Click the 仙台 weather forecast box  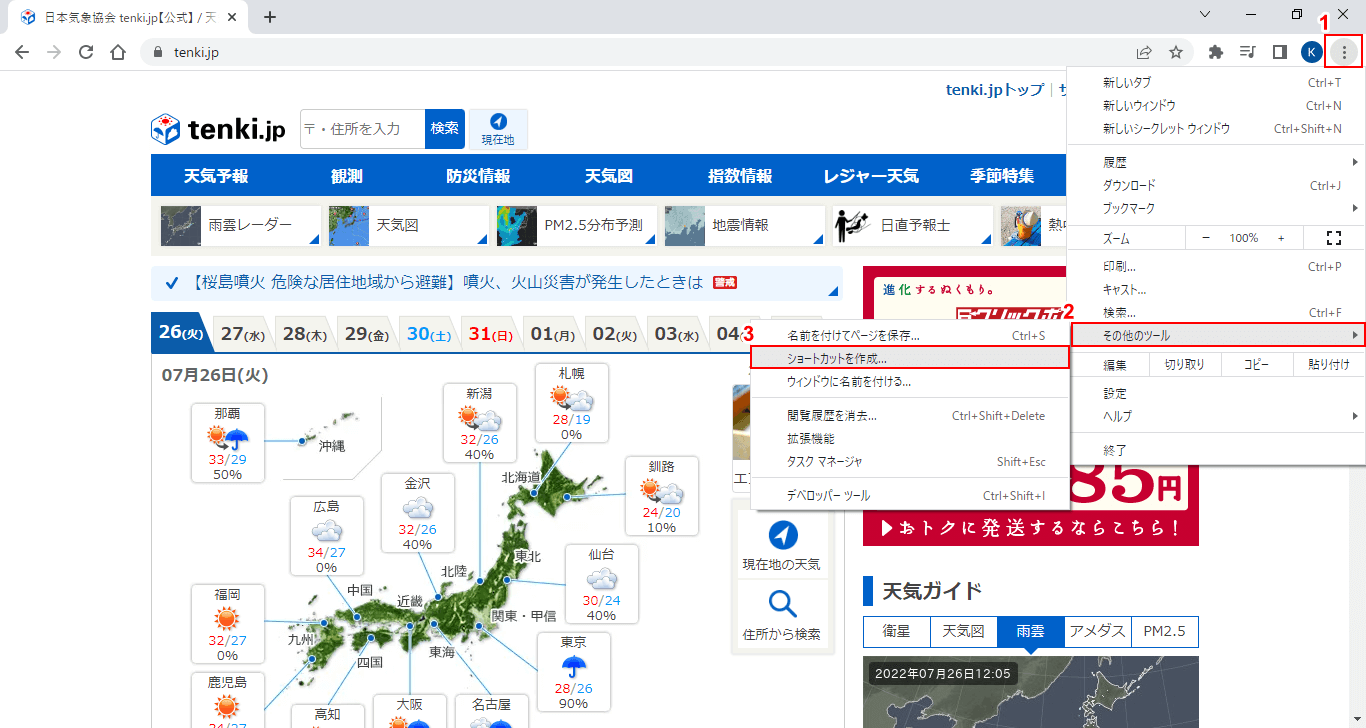pos(601,584)
